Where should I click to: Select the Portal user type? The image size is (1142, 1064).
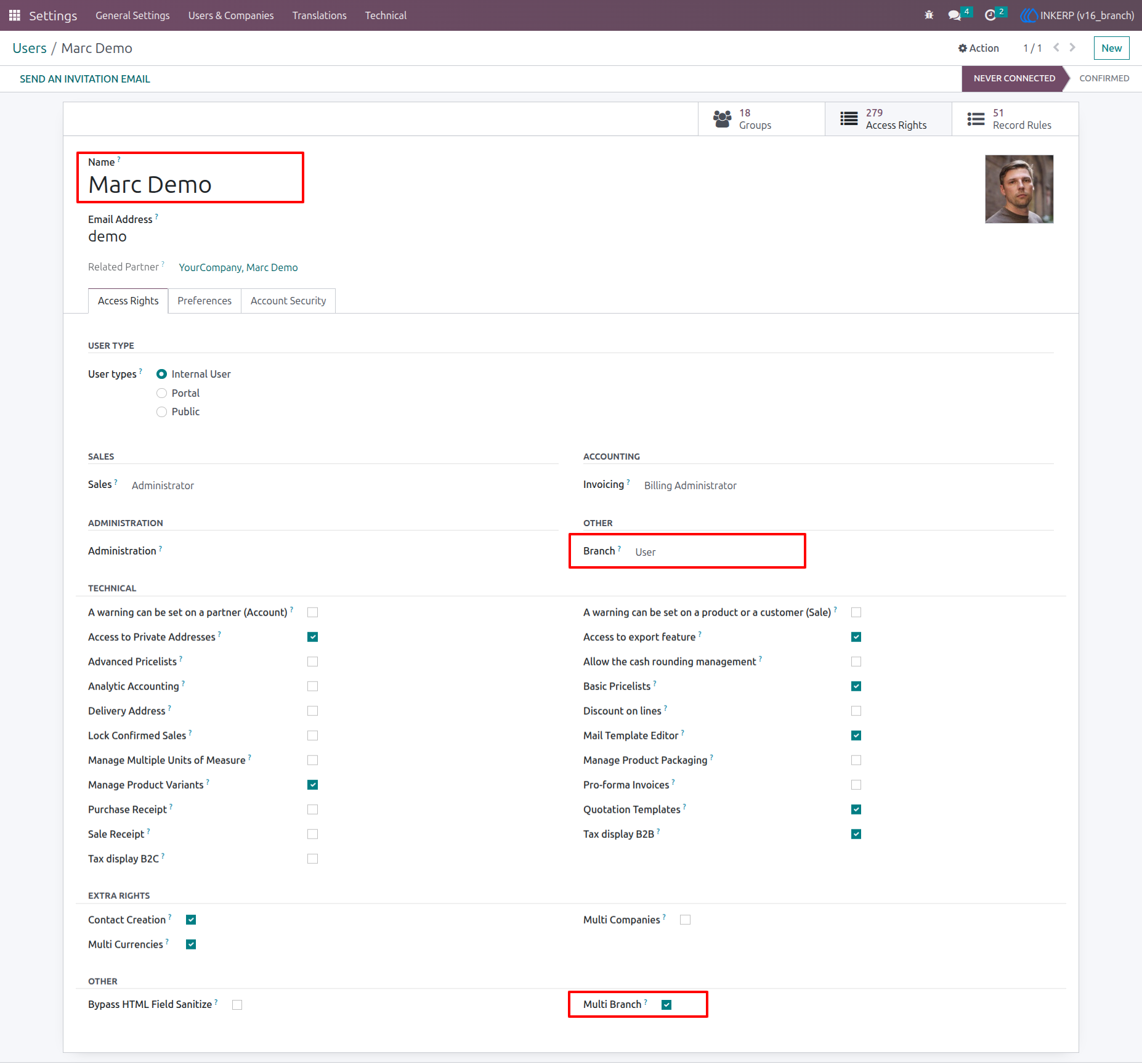[161, 393]
